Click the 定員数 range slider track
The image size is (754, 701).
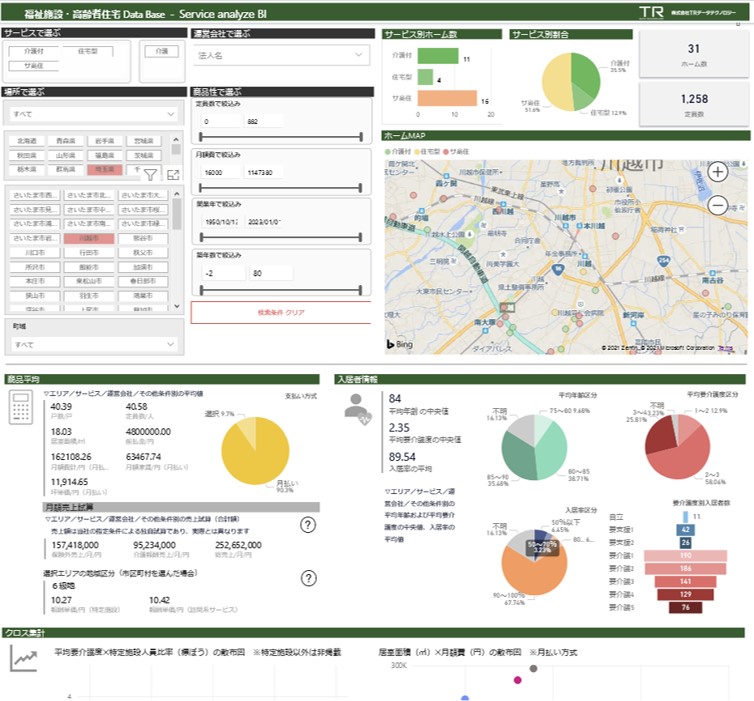click(281, 137)
